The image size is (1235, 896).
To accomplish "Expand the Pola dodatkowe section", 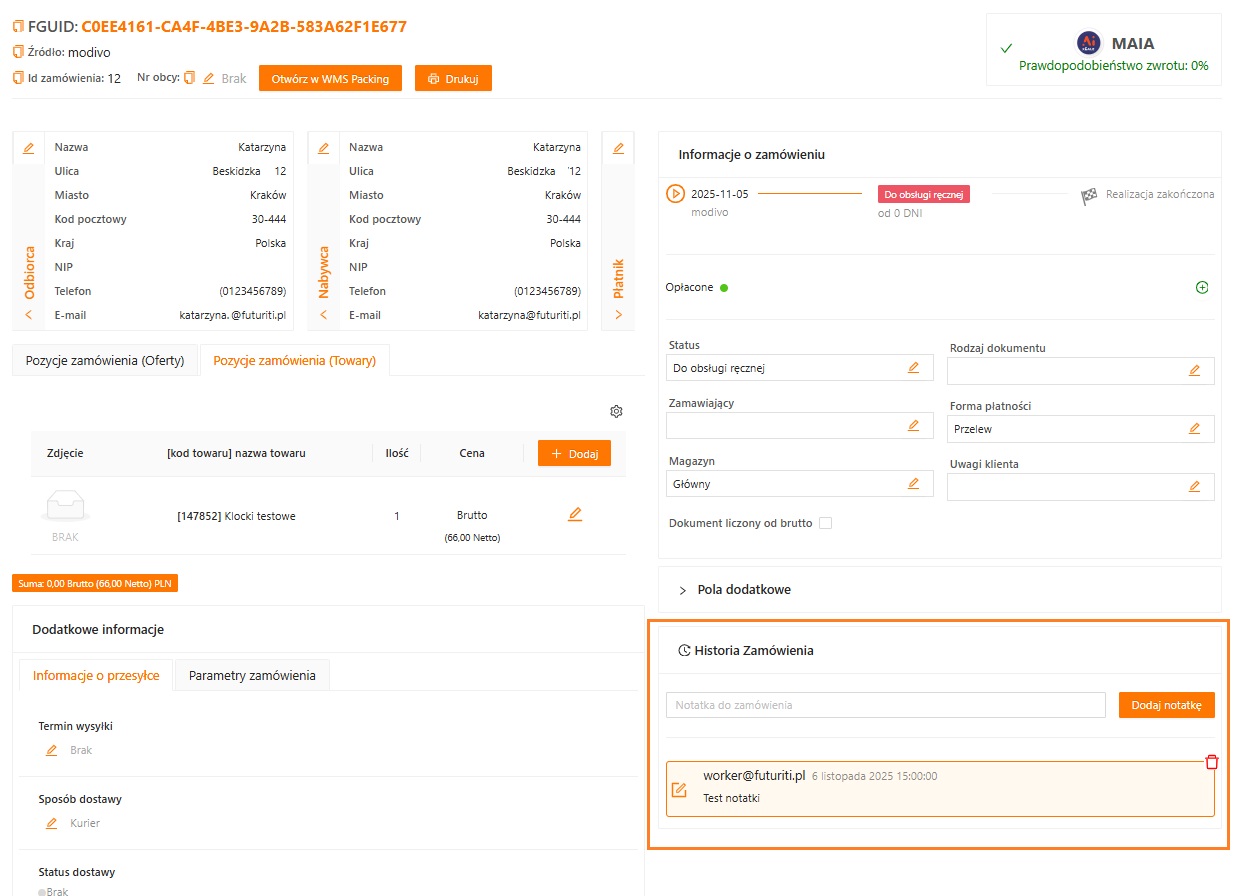I will coord(683,590).
